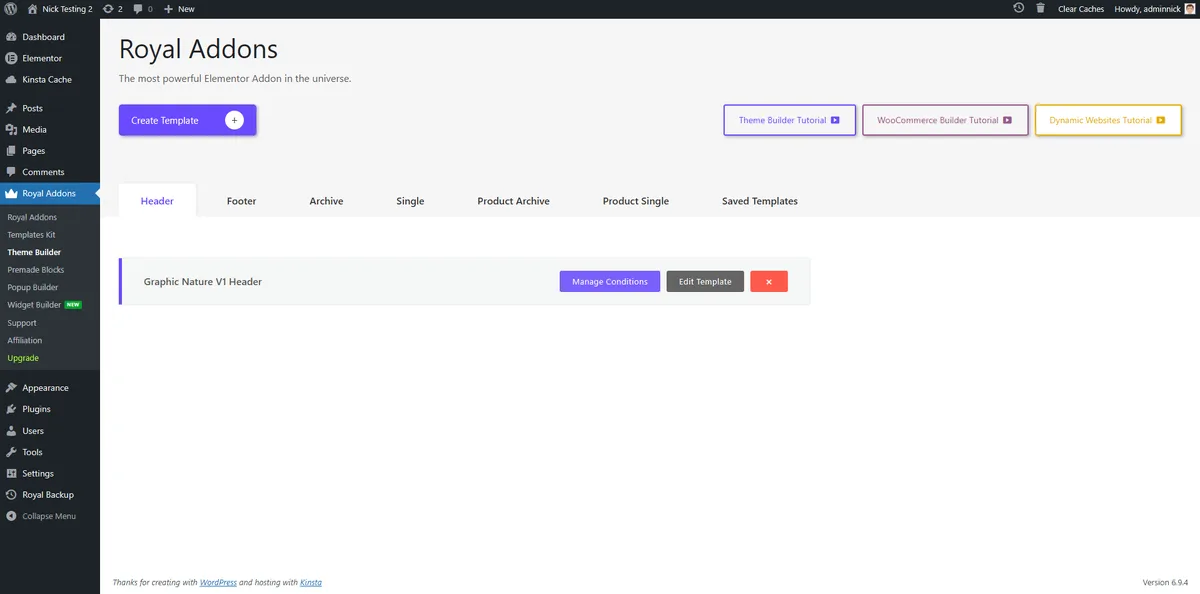Open the Nick Testing 2 site home icon

(33, 8)
